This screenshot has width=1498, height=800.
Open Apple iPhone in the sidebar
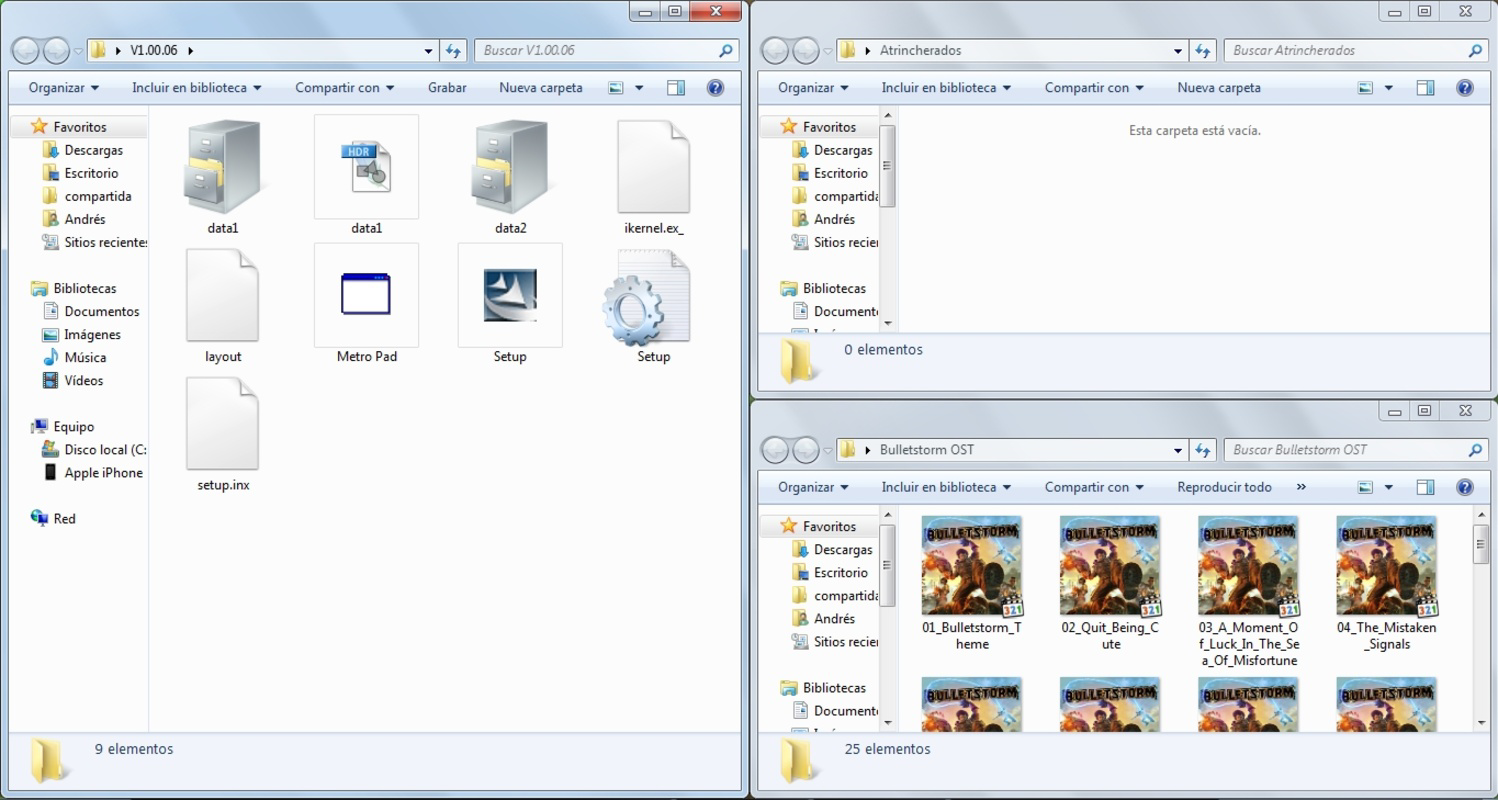tap(103, 473)
